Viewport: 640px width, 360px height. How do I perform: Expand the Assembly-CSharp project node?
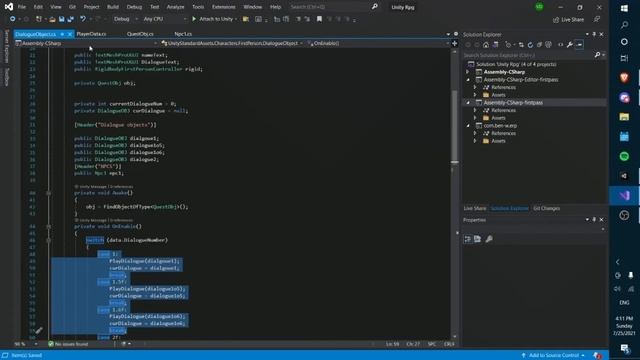point(468,72)
